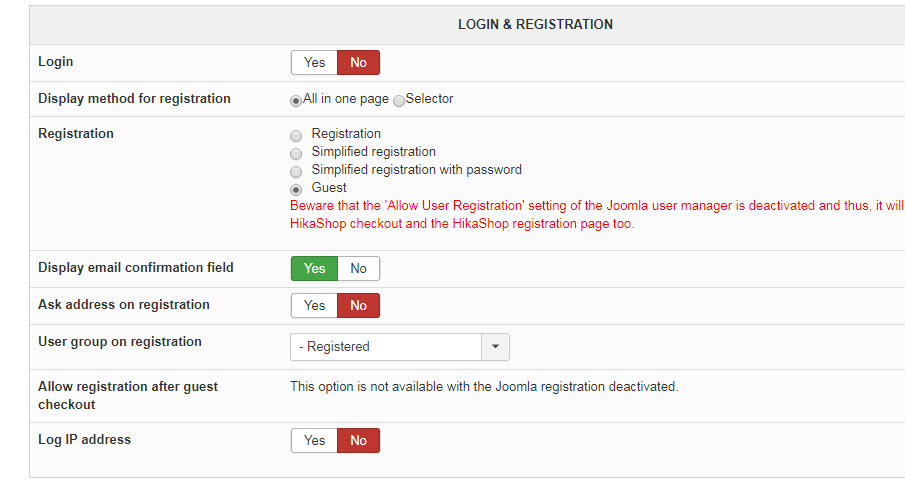Image resolution: width=905 pixels, height=489 pixels.
Task: Pick Simplified registration with password
Action: pos(295,171)
